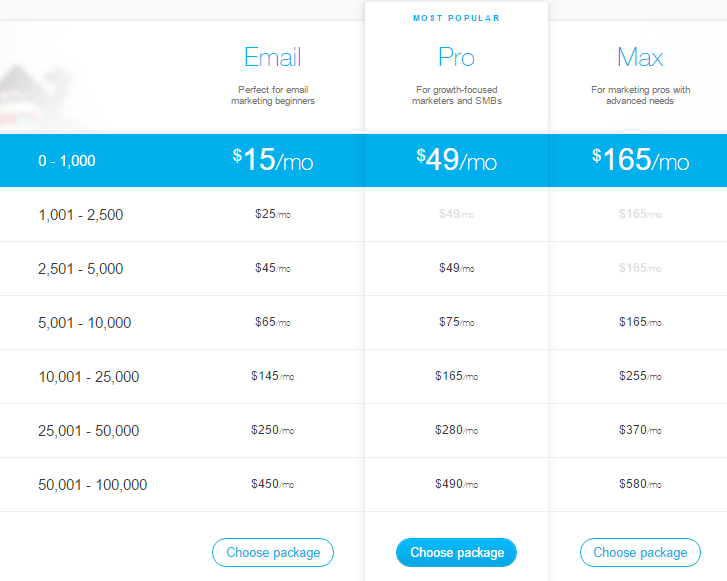Click the Email plan heading

[x=272, y=57]
